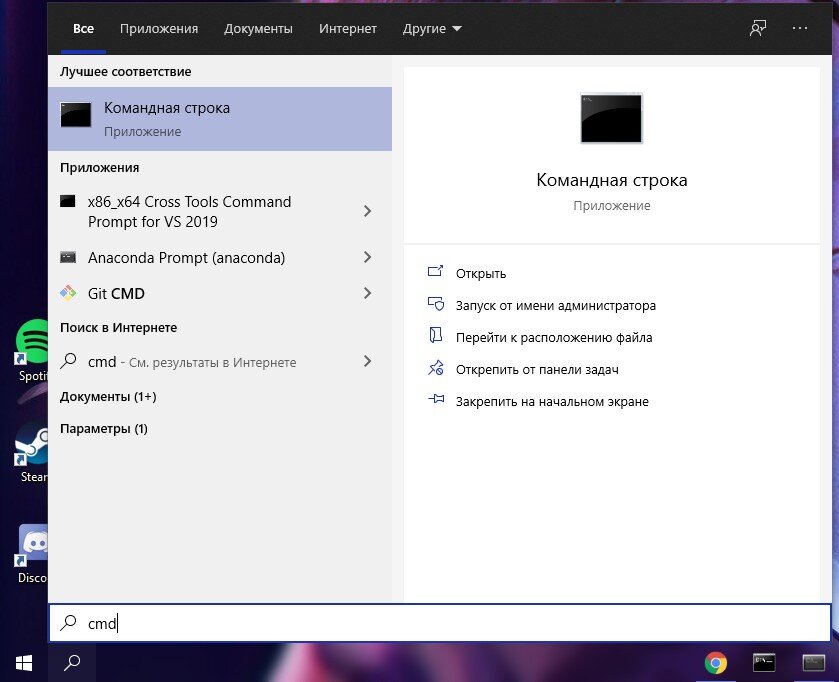This screenshot has width=839, height=682.
Task: Click the Поиск в Интернете heading
Action: coord(118,327)
